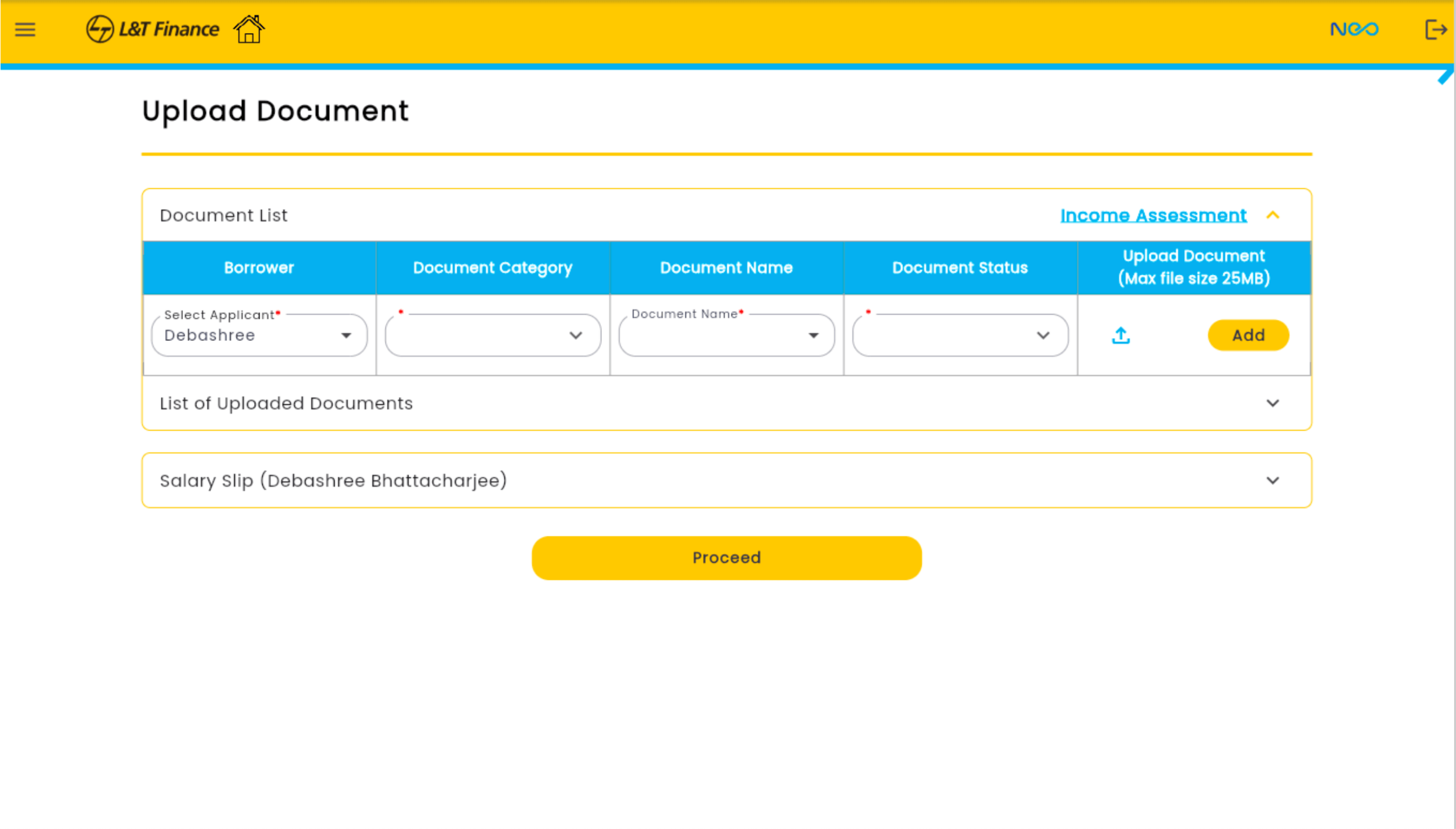Click the Neo logo

click(1354, 29)
